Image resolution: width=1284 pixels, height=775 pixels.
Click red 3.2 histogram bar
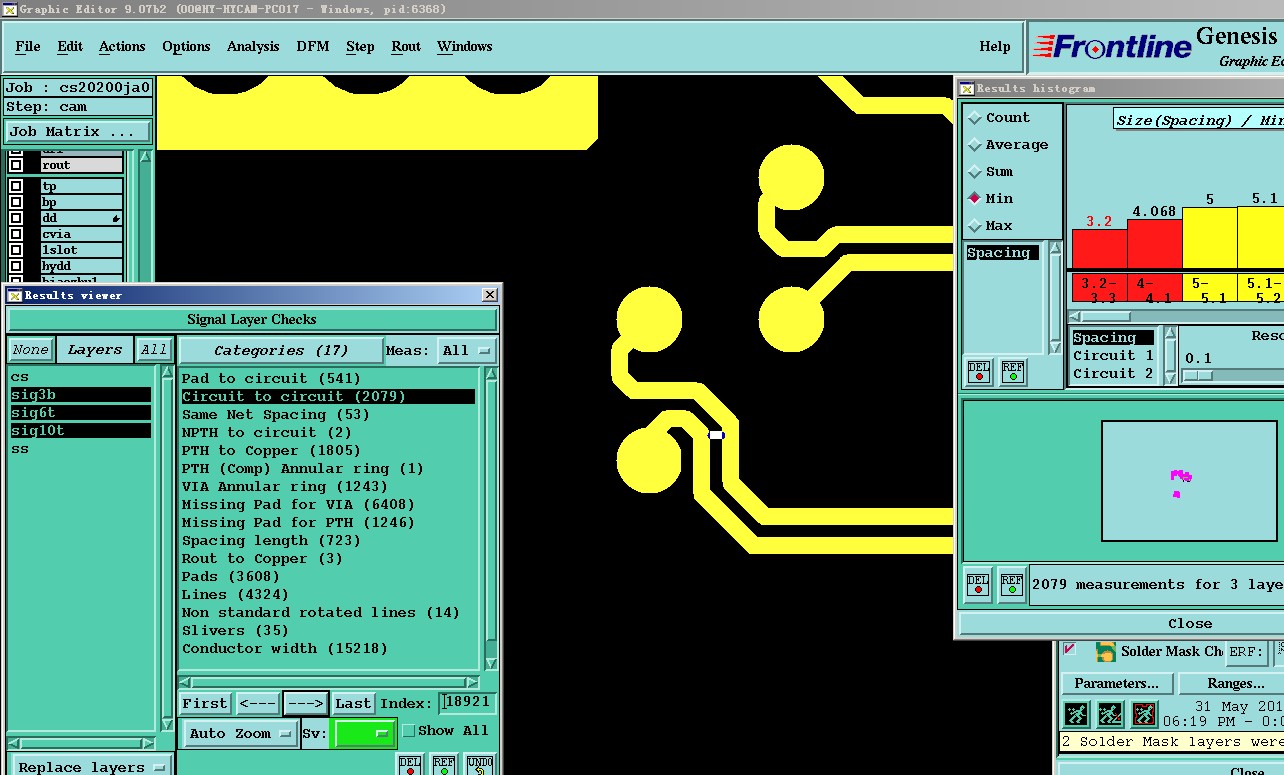(1099, 249)
